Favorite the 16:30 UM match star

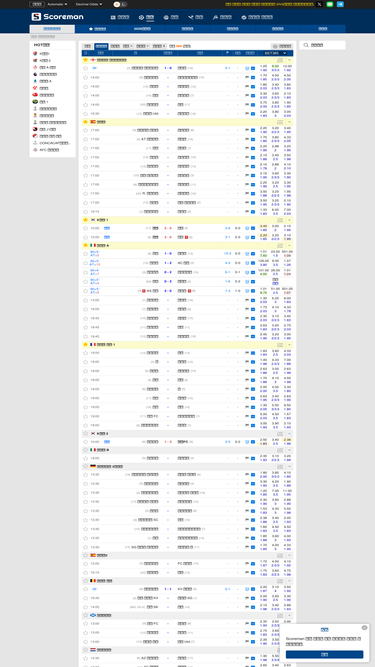pyautogui.click(x=85, y=114)
